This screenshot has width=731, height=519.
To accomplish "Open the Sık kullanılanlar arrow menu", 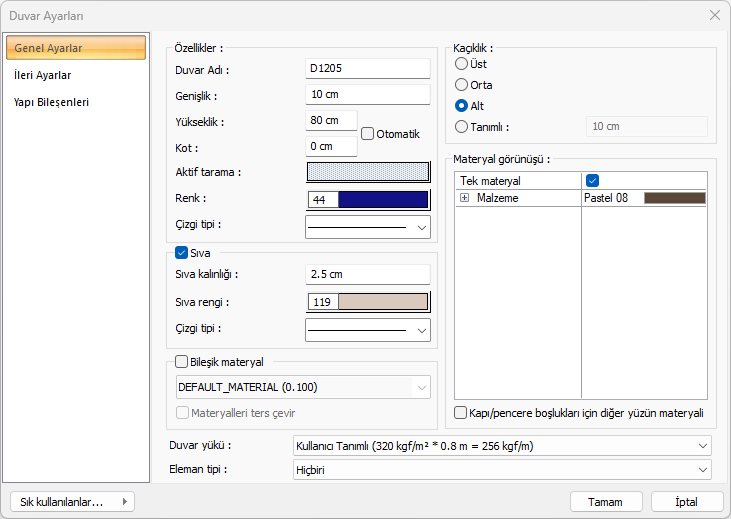I will [x=124, y=501].
